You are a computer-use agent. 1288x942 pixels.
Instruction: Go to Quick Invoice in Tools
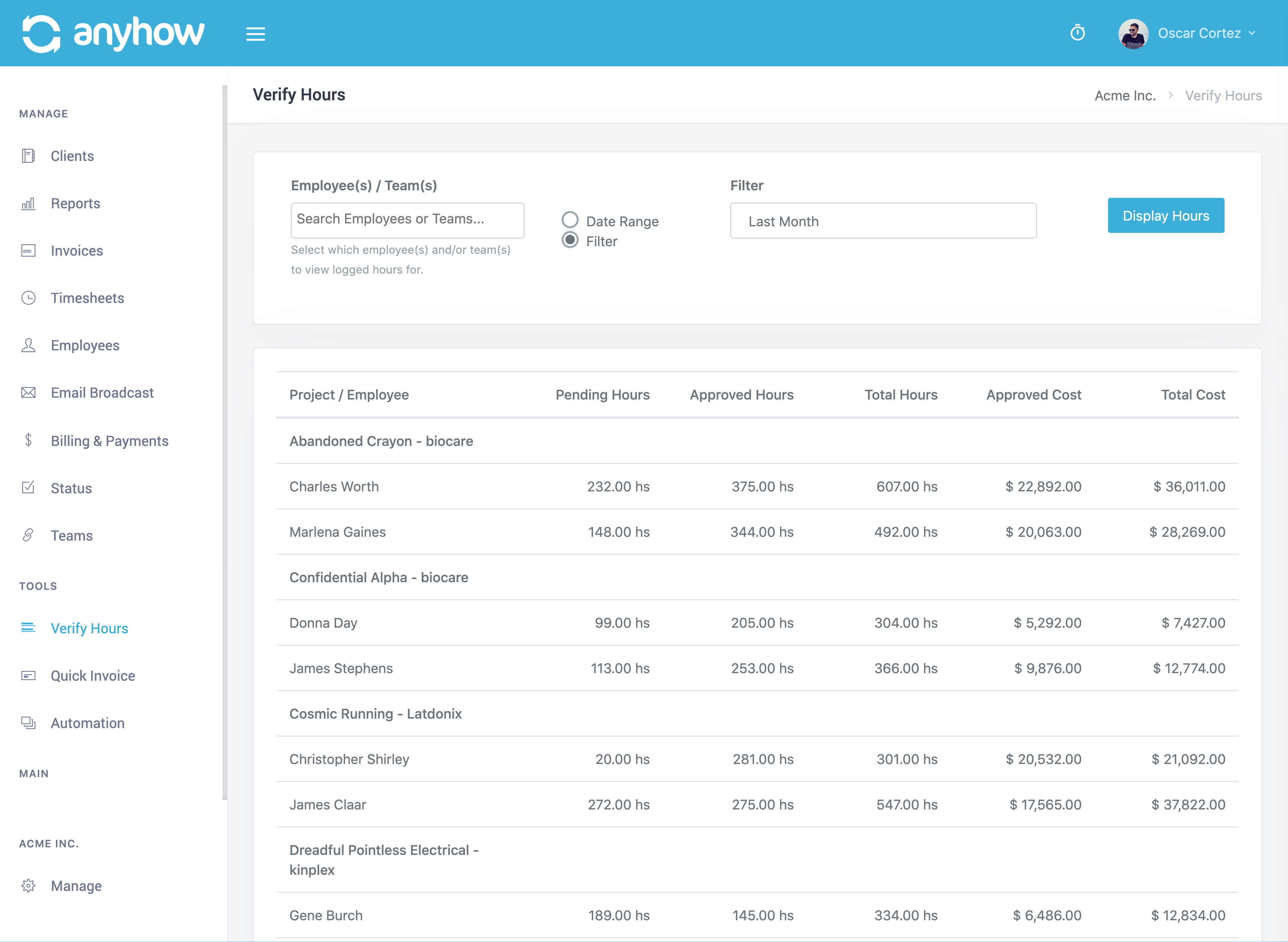93,676
